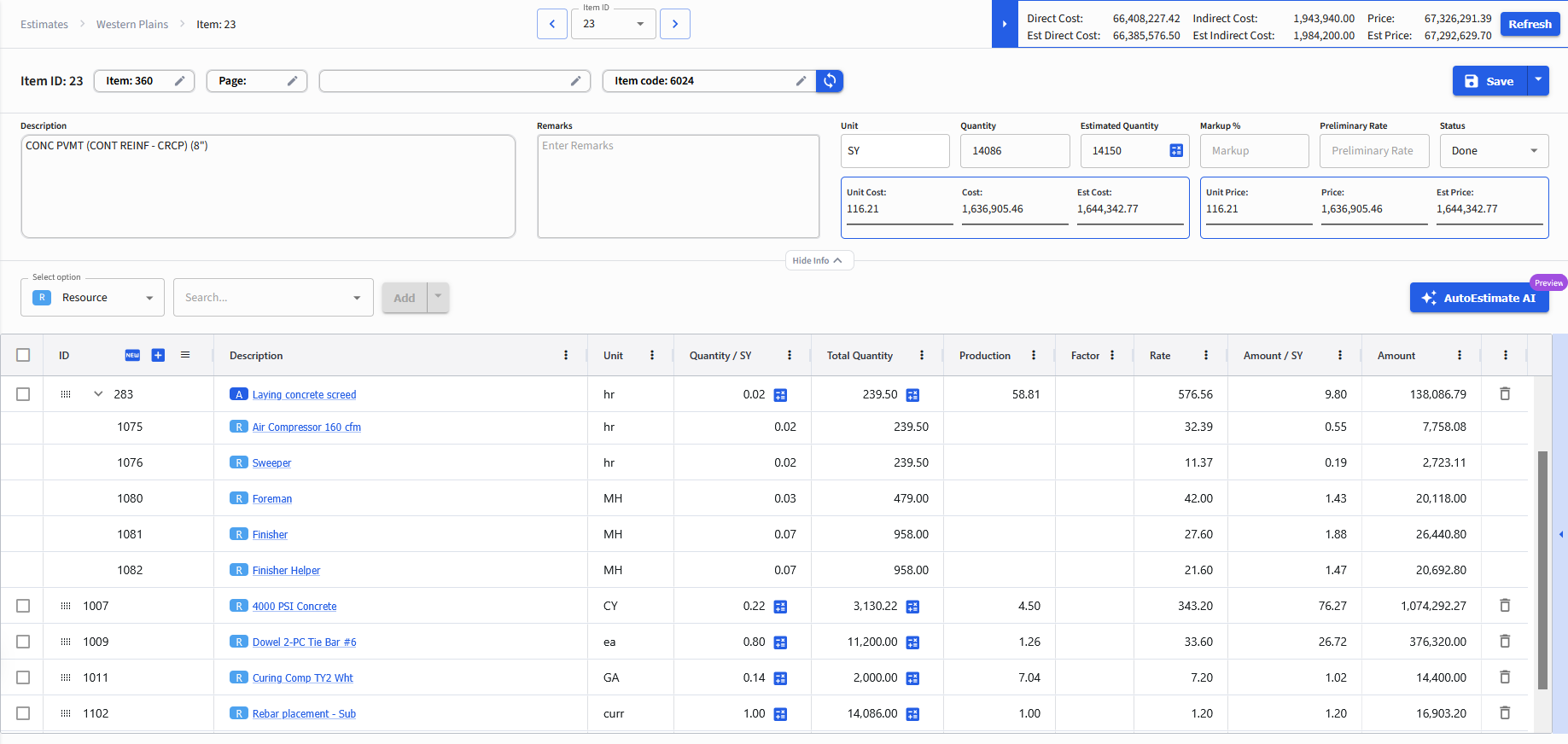
Task: Open quantity calculator for row 283
Action: [780, 395]
